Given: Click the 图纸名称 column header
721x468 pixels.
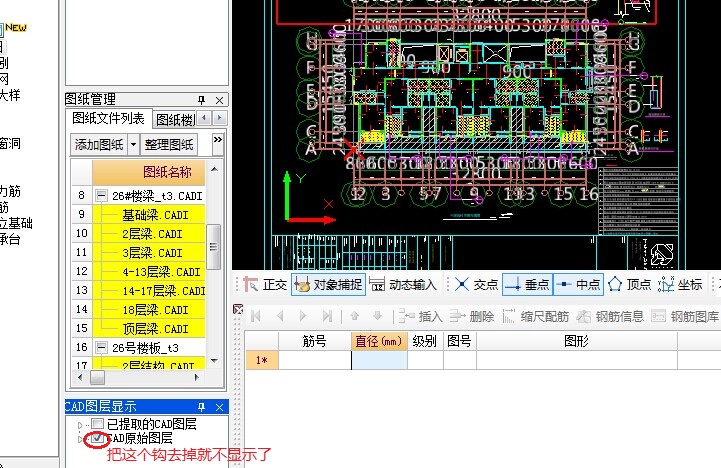Looking at the screenshot, I should [x=149, y=172].
